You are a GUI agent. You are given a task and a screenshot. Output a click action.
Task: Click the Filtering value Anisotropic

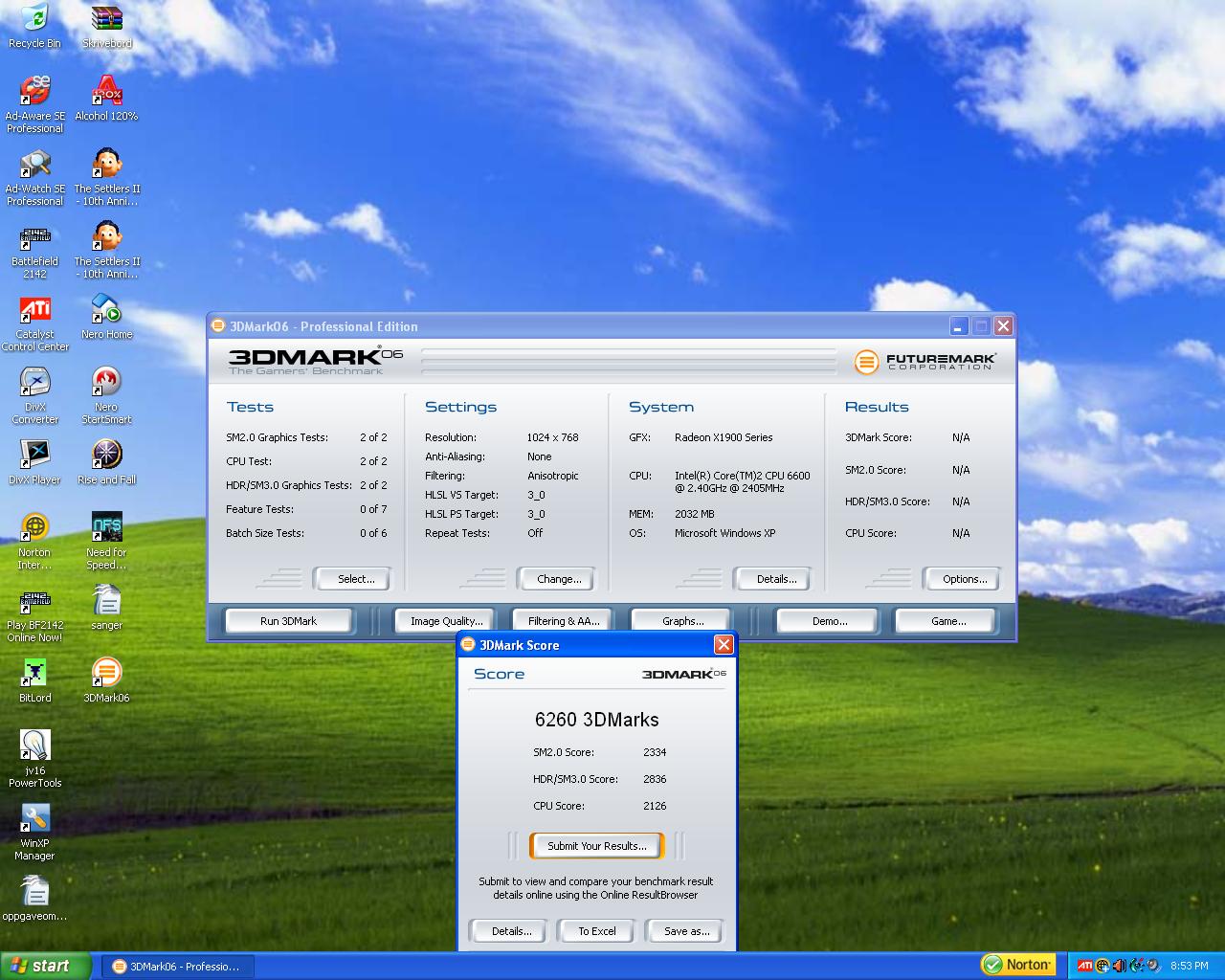(x=552, y=476)
